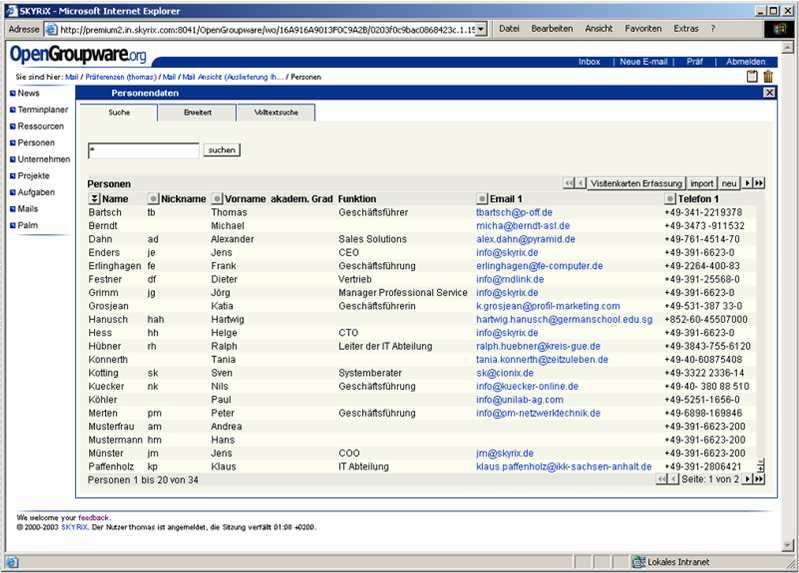The image size is (799, 573).
Task: Open the Favoriten browser menu
Action: [643, 29]
